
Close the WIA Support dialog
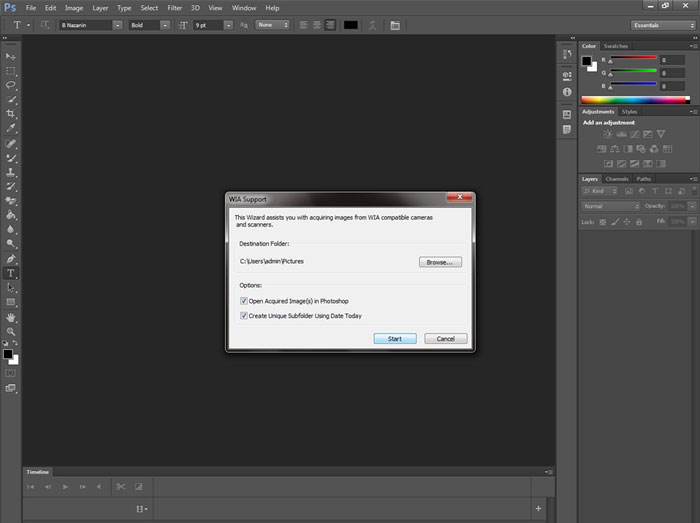(459, 197)
